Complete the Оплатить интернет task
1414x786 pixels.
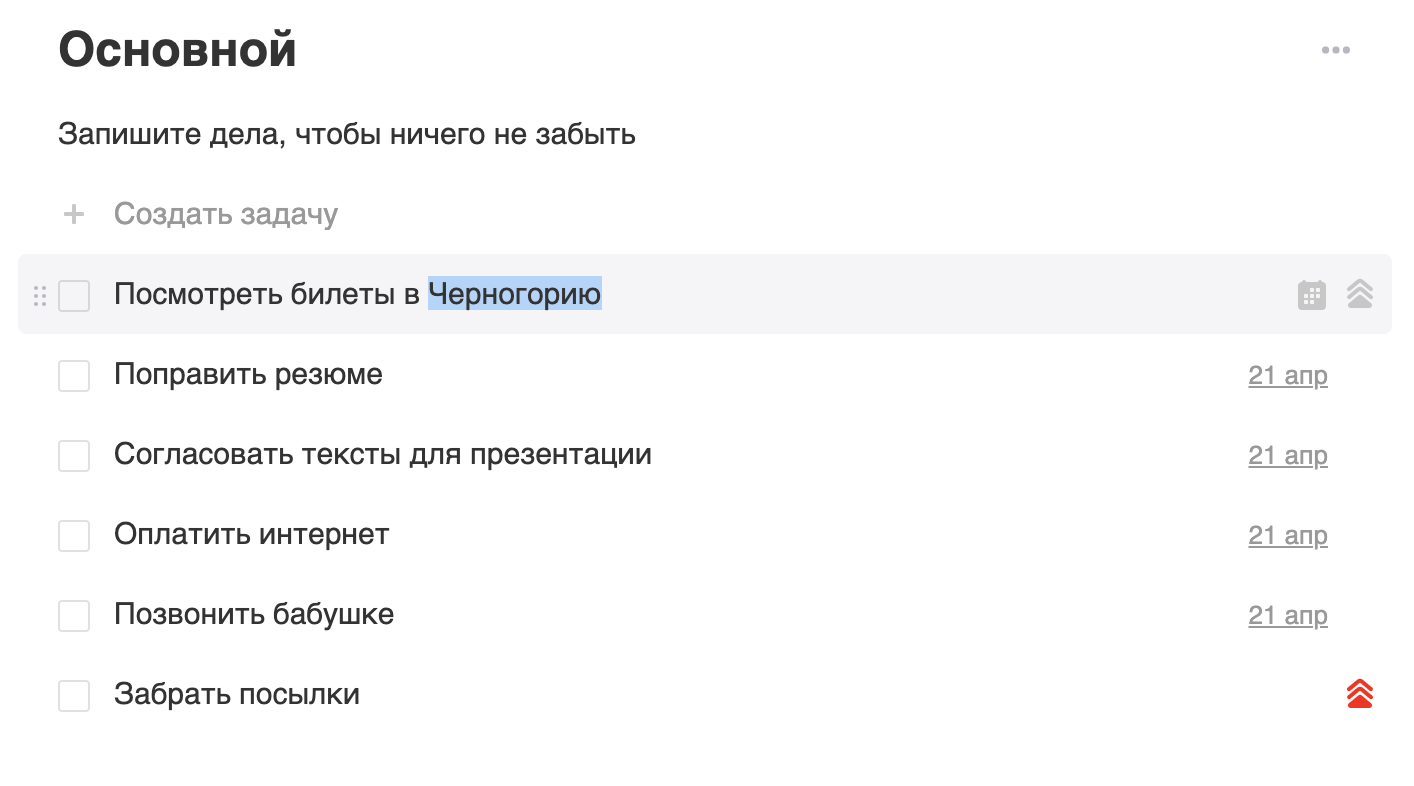tap(74, 536)
